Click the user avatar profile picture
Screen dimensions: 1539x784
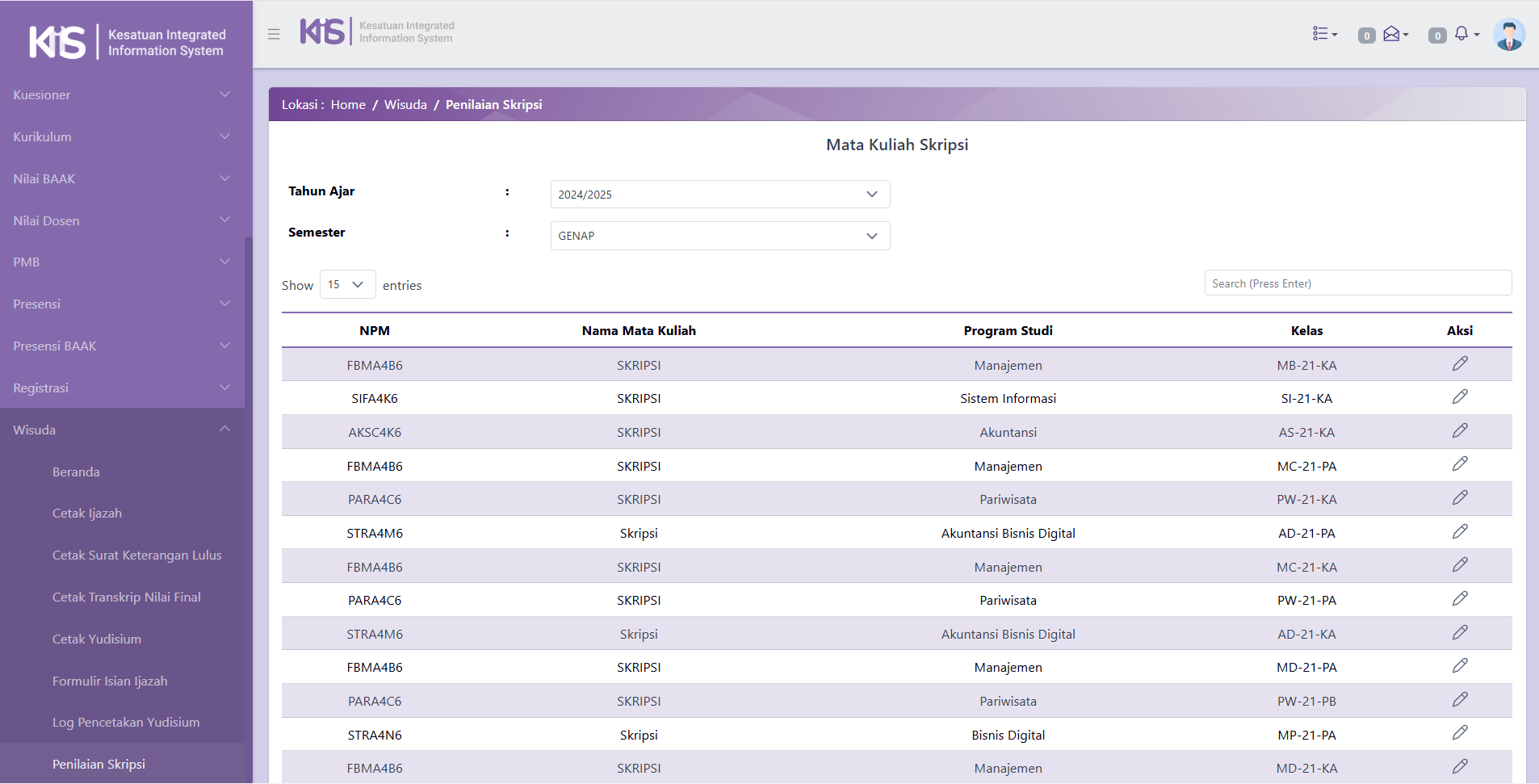[1508, 35]
